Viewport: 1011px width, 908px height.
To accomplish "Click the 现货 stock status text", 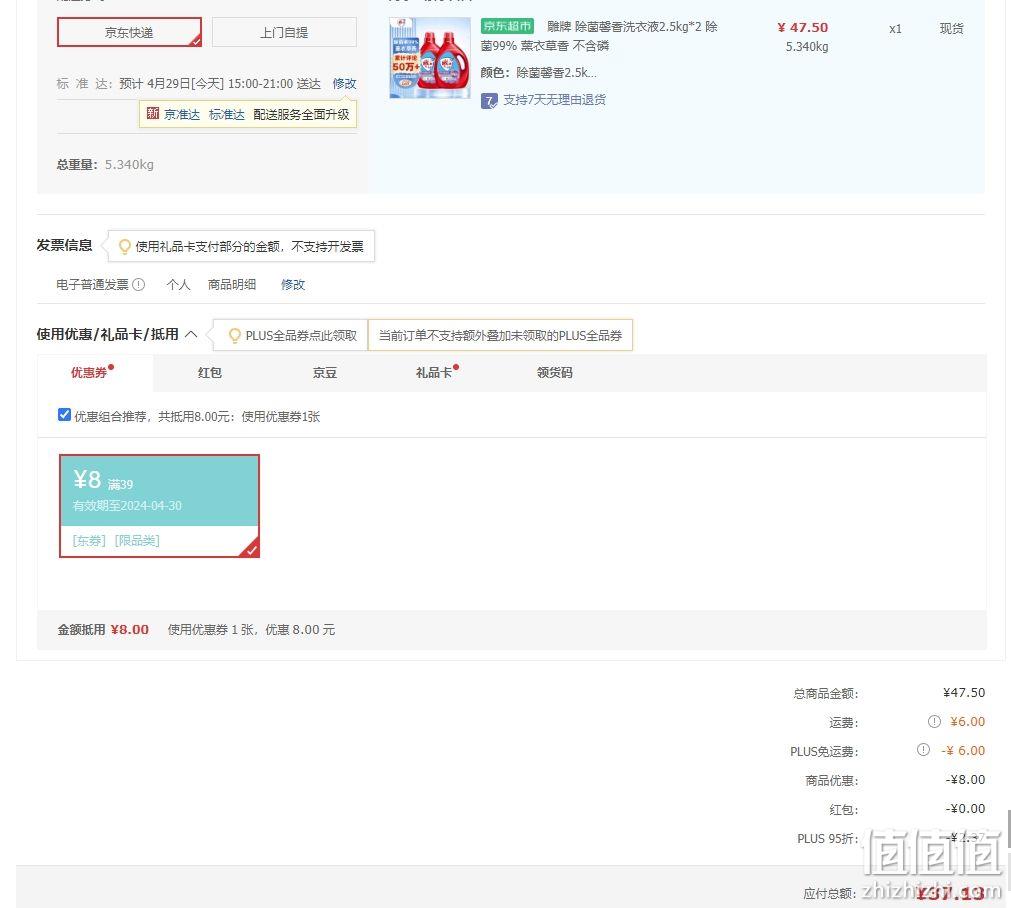I will (x=951, y=28).
